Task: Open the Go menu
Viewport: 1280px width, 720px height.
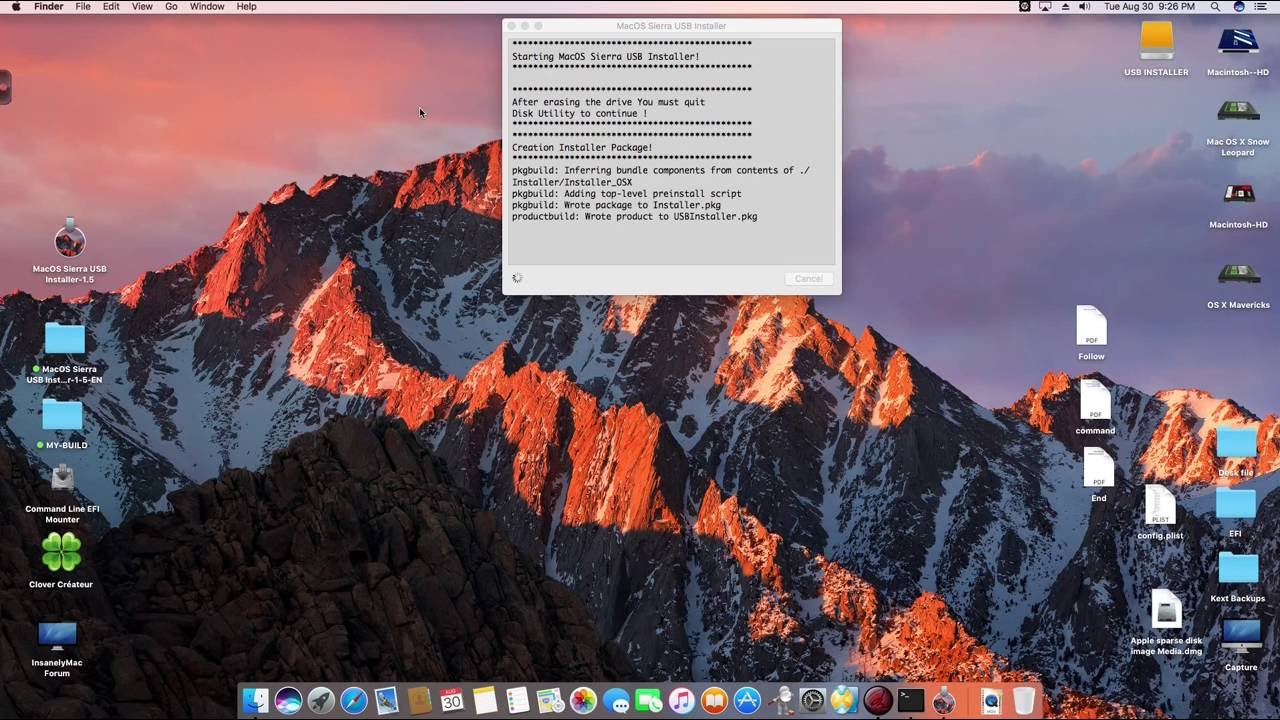Action: (171, 6)
